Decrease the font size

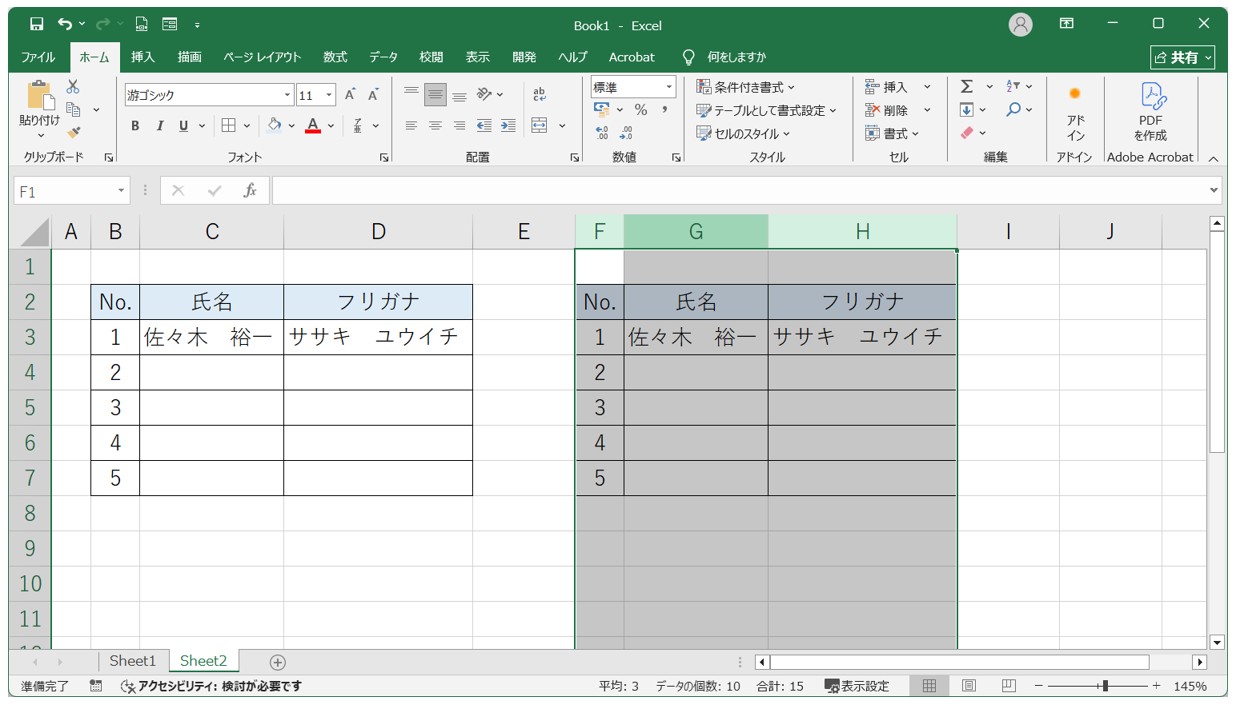(373, 95)
